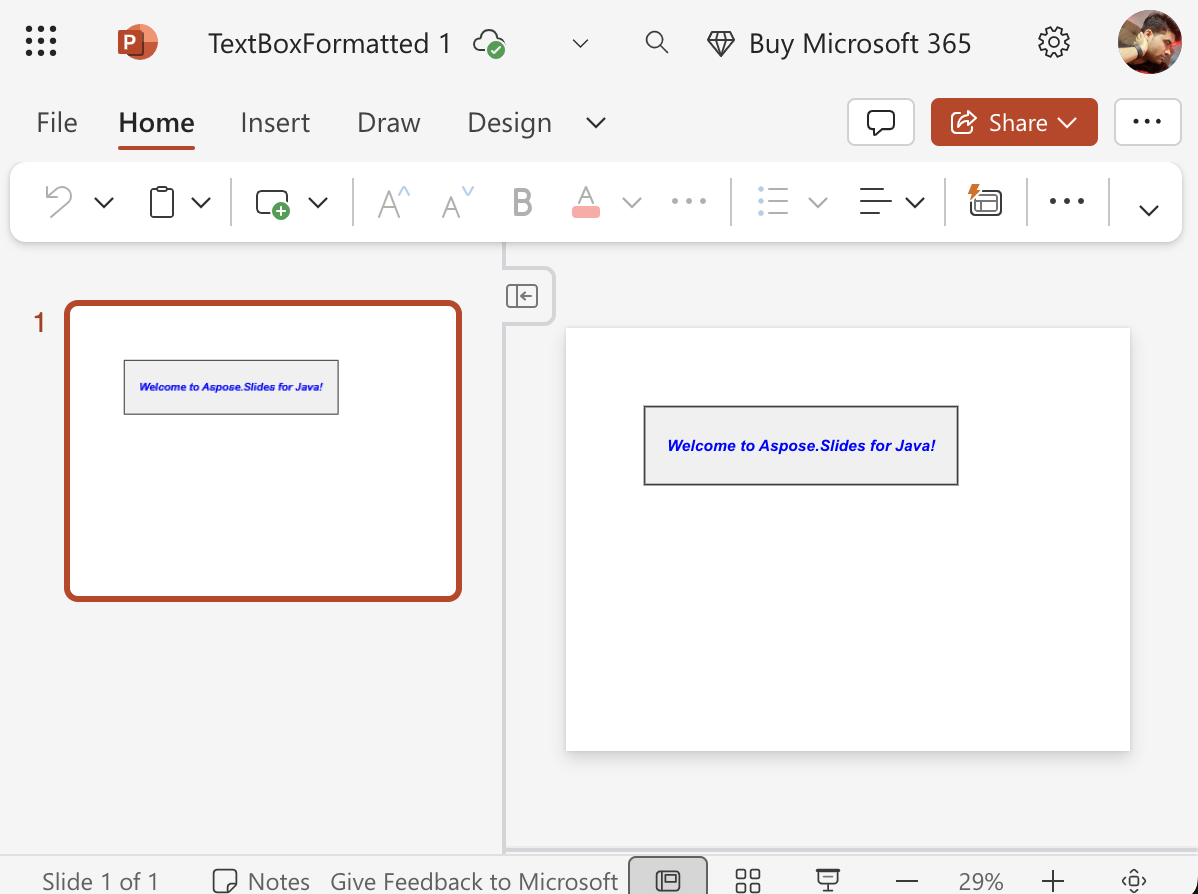The height and width of the screenshot is (894, 1198).
Task: Switch to the Insert tab
Action: (275, 122)
